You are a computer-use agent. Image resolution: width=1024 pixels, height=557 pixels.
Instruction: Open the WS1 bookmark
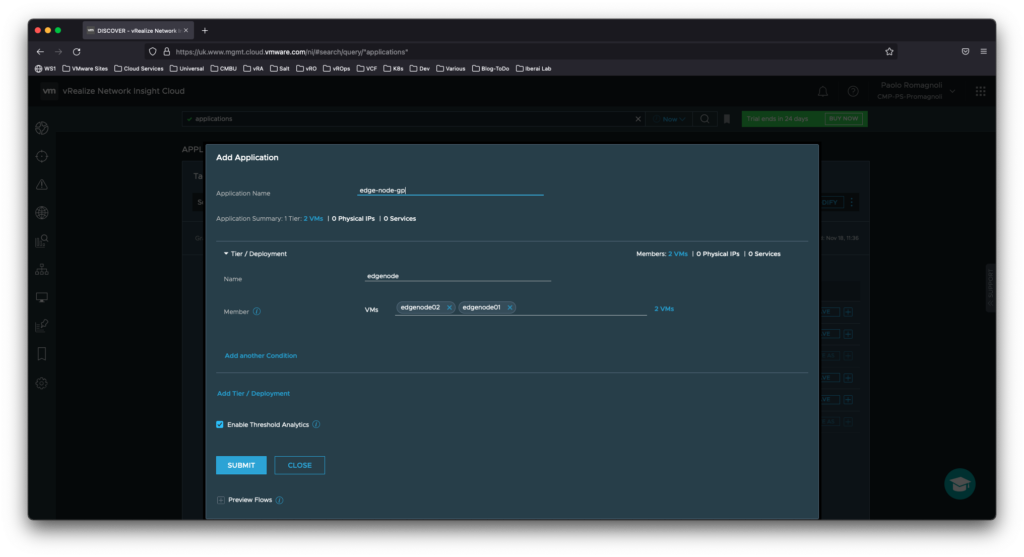(45, 69)
